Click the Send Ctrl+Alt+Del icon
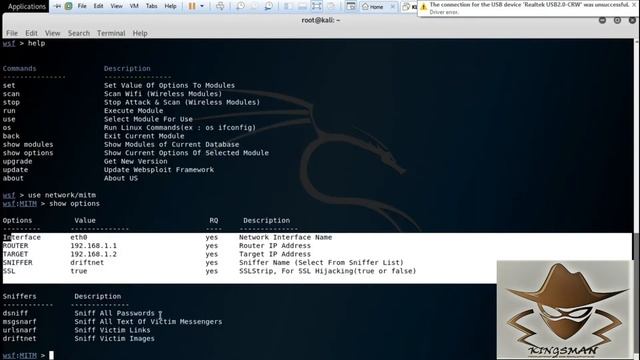Viewport: 640px width, 360px height. coord(220,6)
